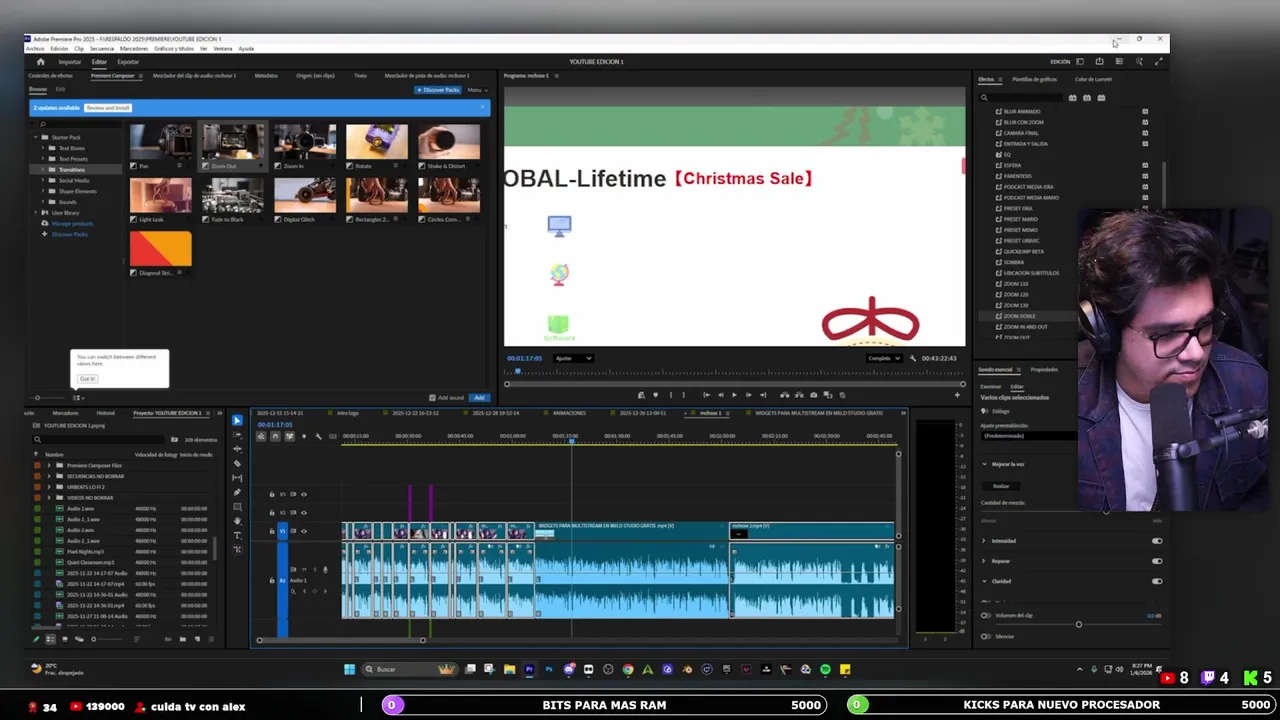Click the Manage products link
Screen dimensions: 1280x720
coord(72,224)
